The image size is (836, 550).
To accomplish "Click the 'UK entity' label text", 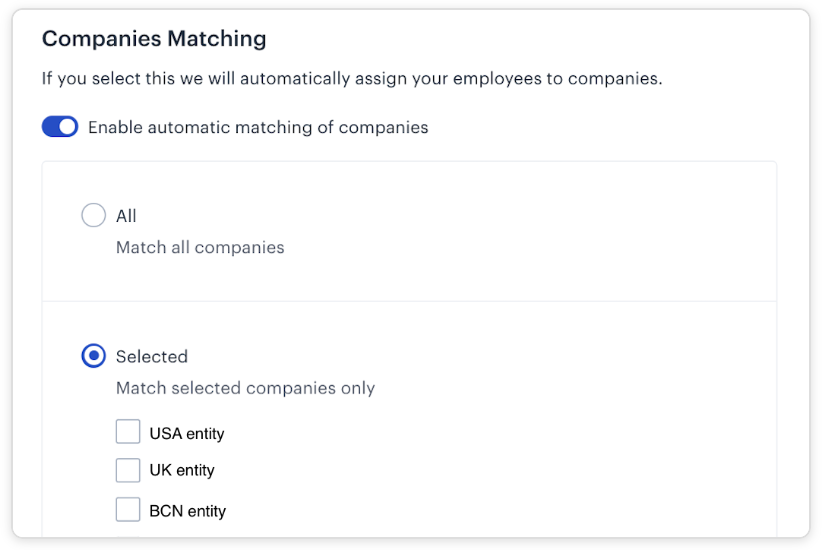I will 182,471.
